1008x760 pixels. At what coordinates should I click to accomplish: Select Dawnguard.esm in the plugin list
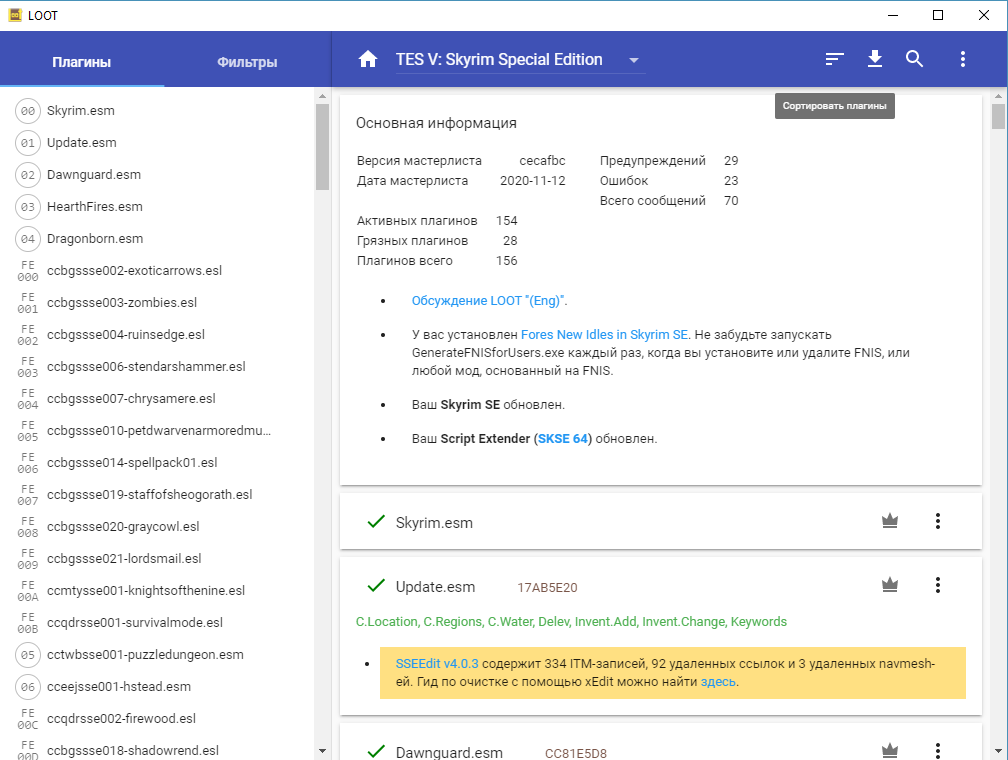pyautogui.click(x=94, y=174)
